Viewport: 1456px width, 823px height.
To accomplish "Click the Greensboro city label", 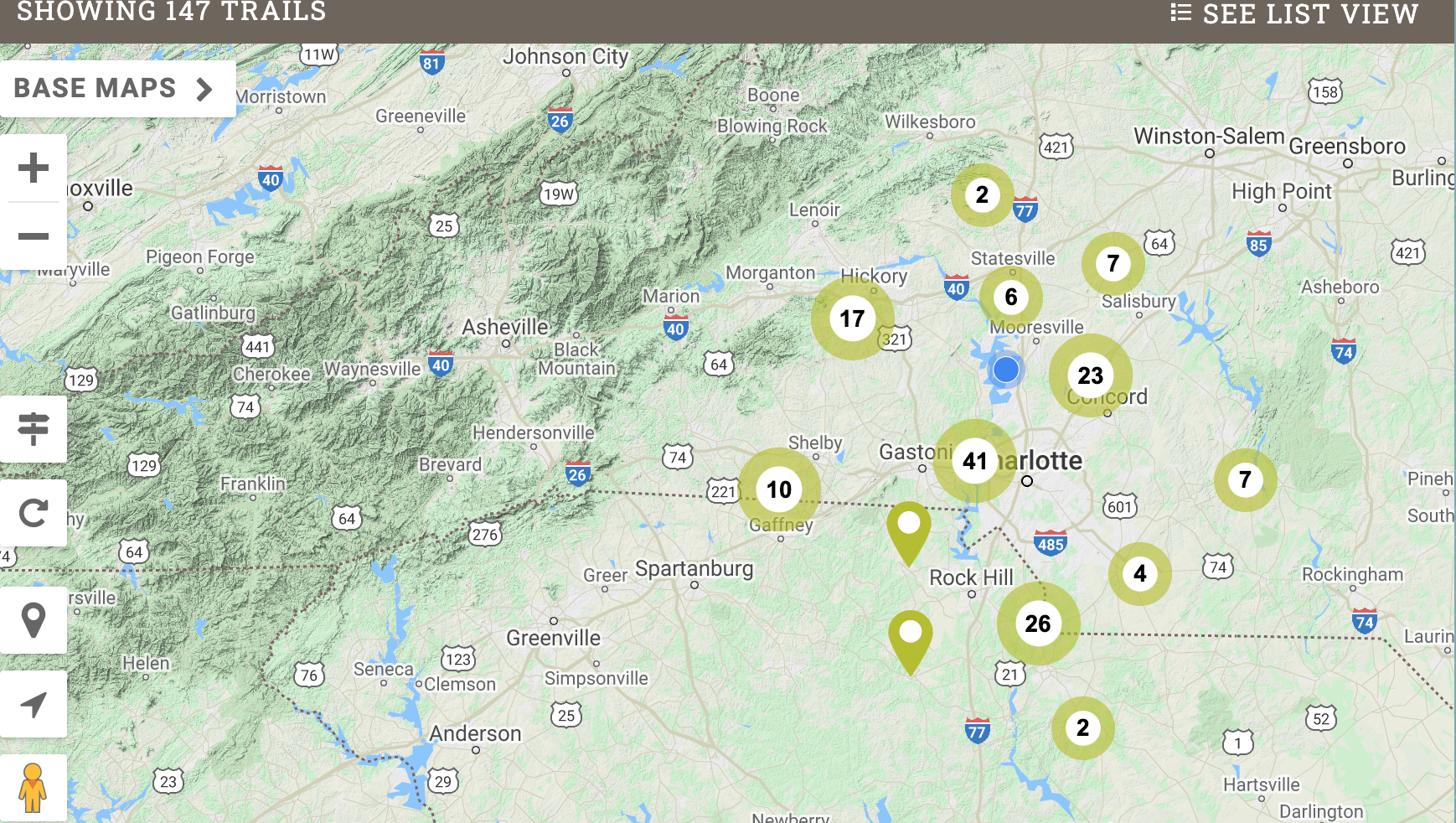I will [x=1347, y=147].
